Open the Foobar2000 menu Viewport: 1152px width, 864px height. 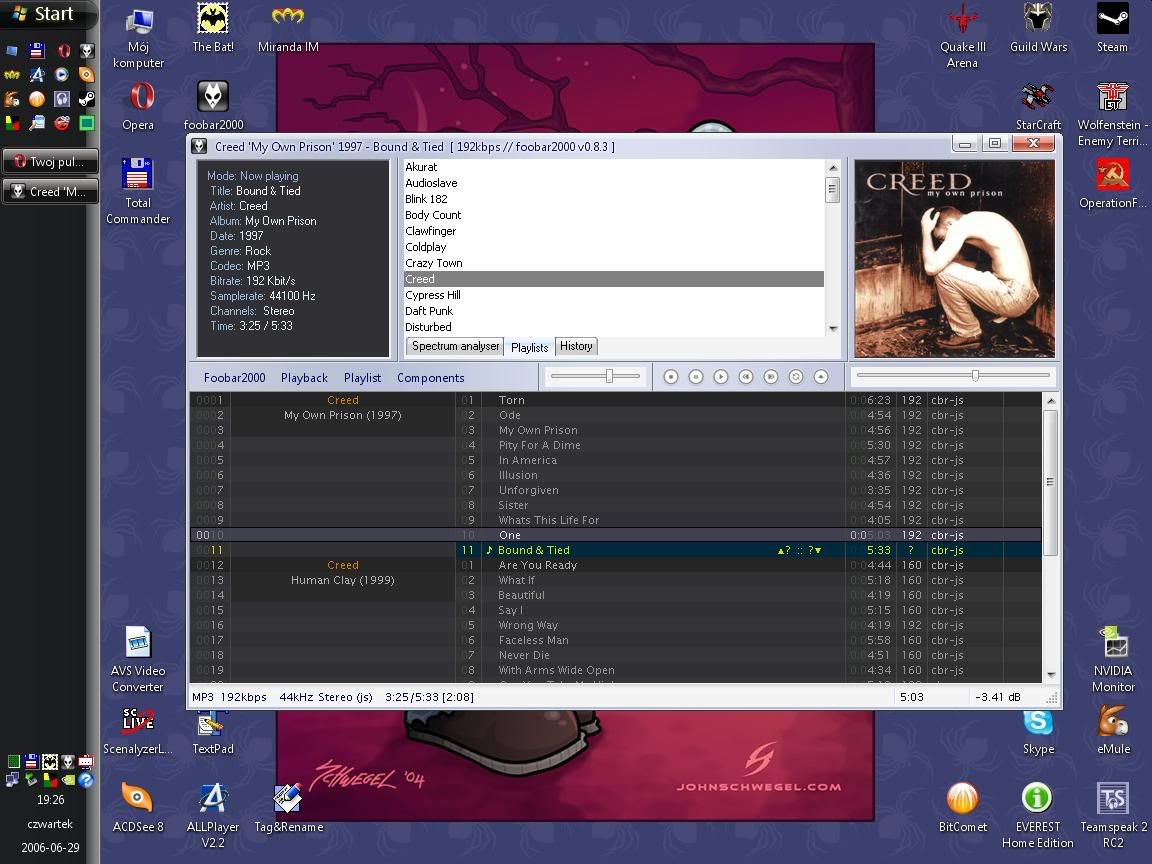tap(234, 378)
